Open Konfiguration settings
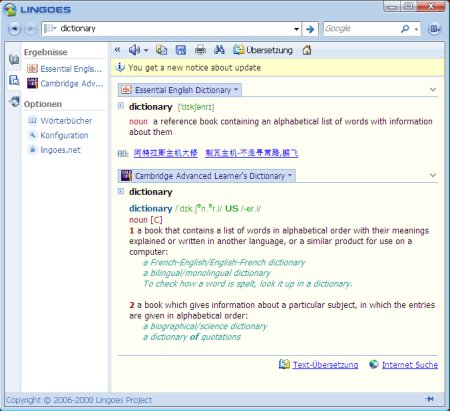 coord(58,135)
